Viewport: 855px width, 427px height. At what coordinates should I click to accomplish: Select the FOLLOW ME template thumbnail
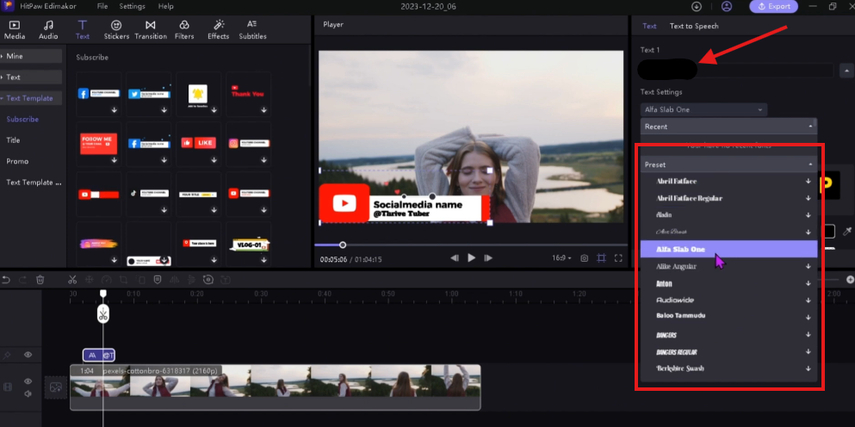click(99, 144)
